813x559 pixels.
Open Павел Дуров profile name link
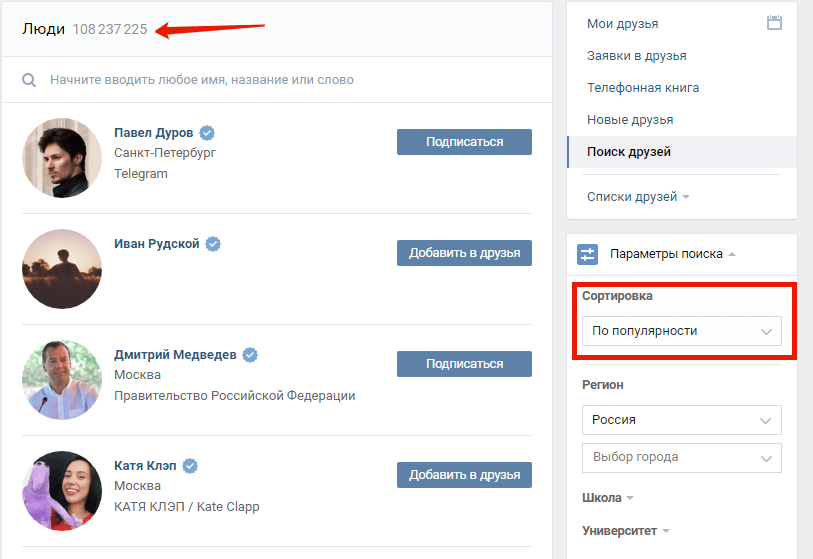[x=153, y=133]
